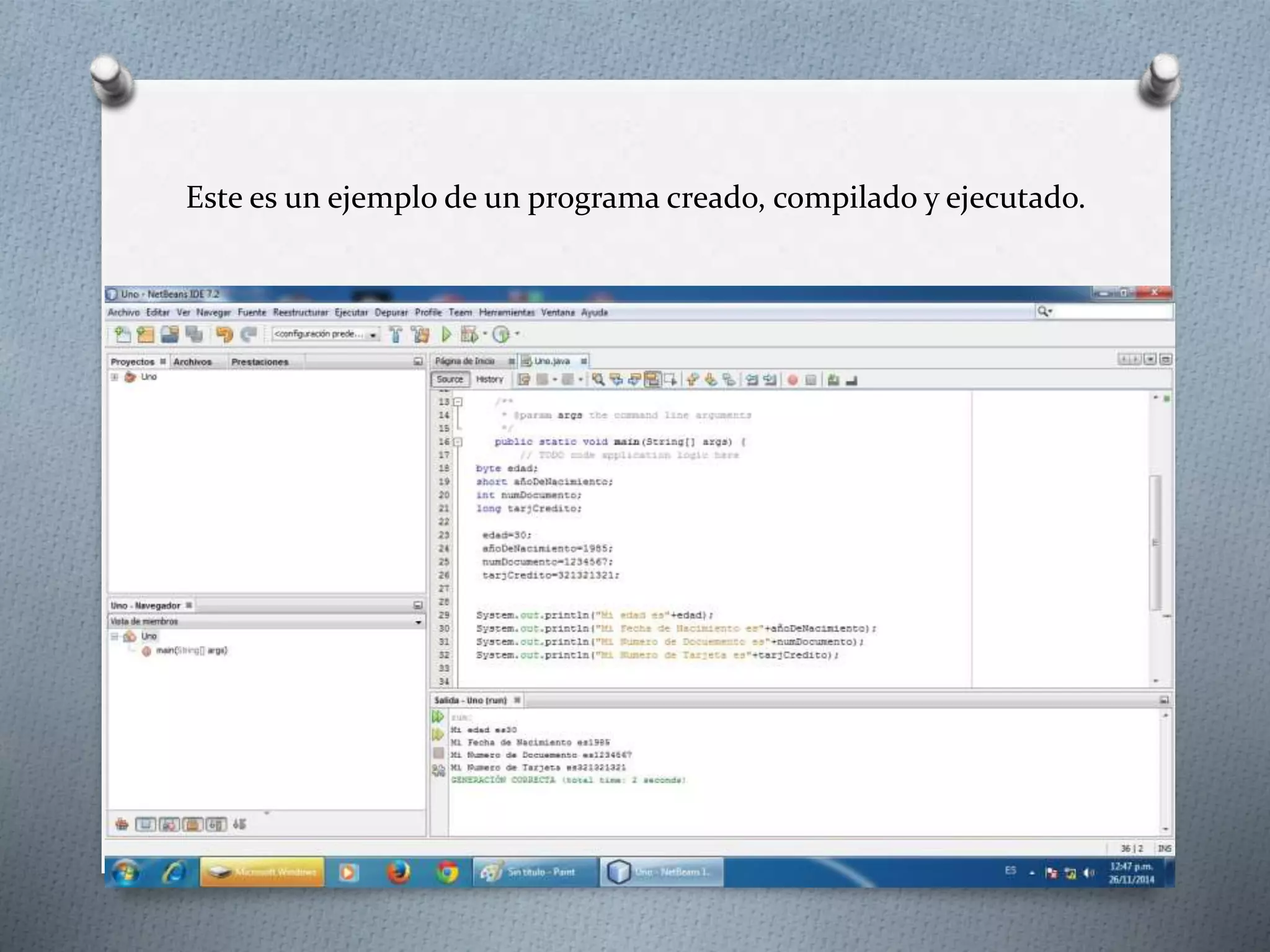Click the History view button

coord(490,379)
